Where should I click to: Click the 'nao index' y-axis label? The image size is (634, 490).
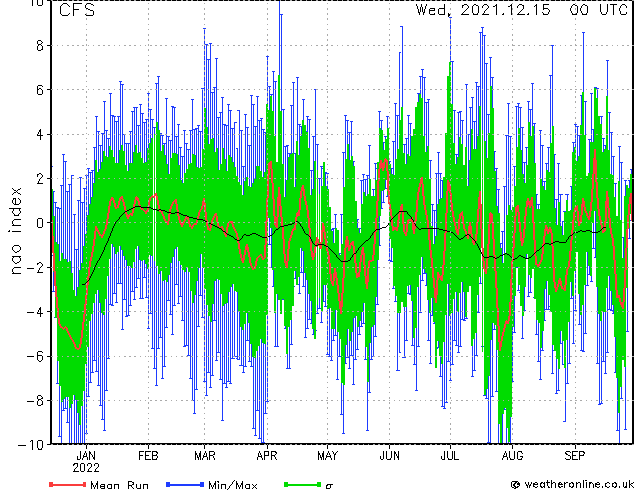coord(16,231)
